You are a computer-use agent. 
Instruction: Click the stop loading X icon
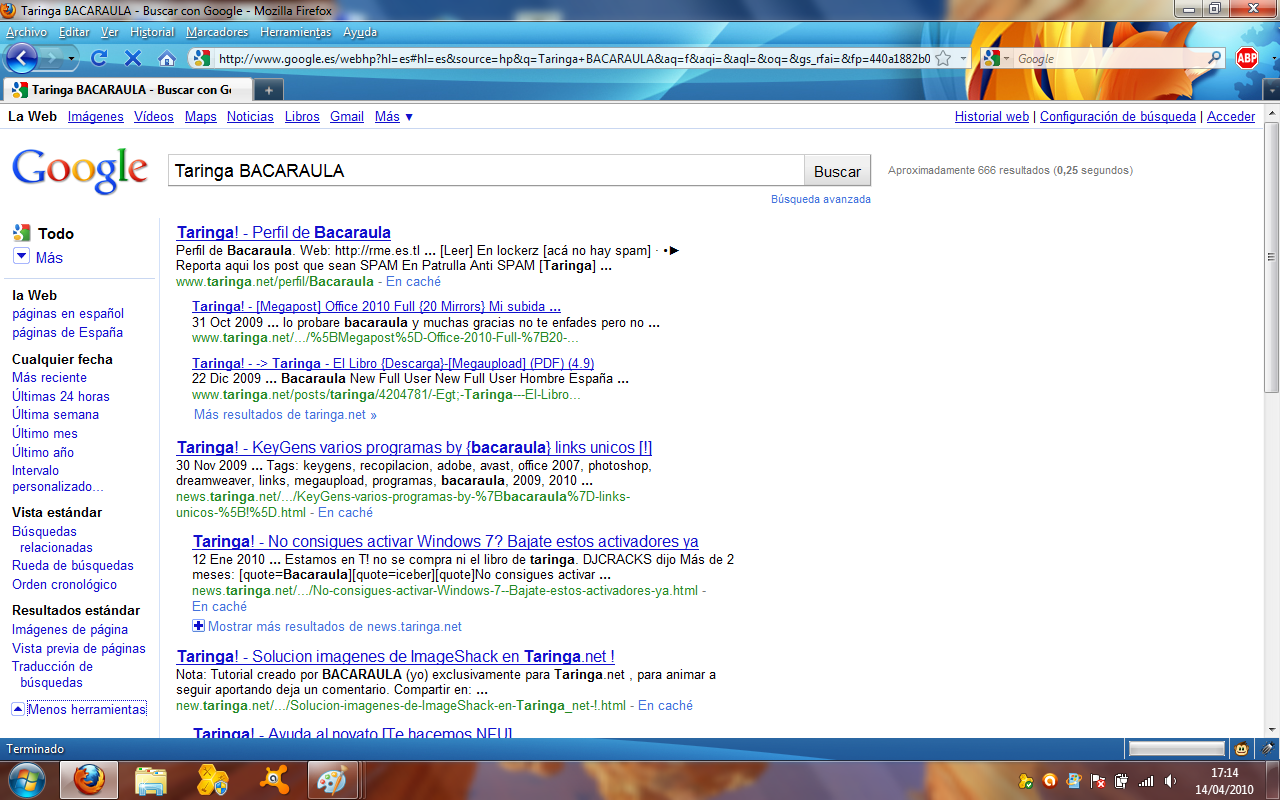[133, 58]
